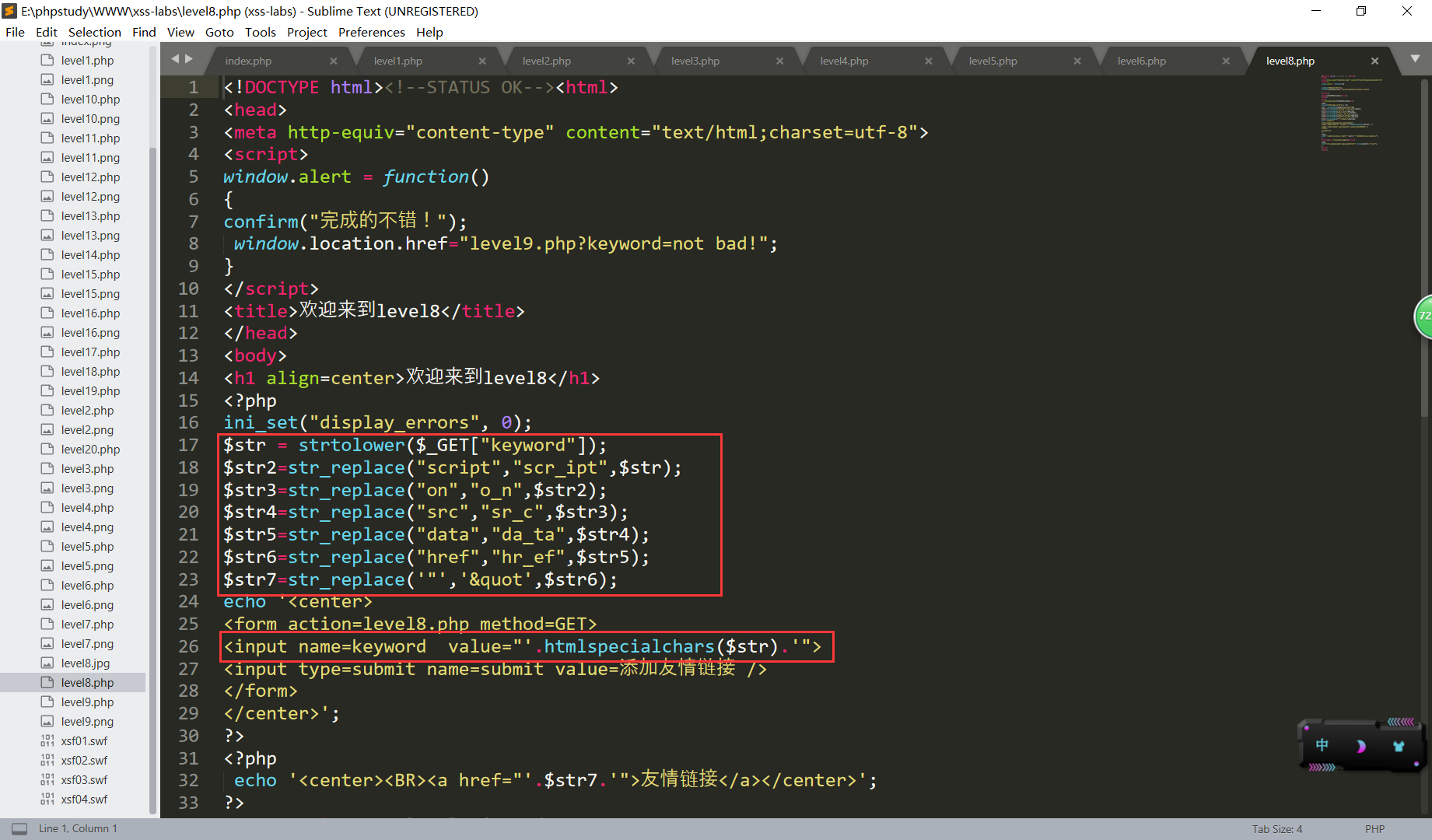Open the Edit menu
The height and width of the screenshot is (840, 1432).
pyautogui.click(x=47, y=32)
